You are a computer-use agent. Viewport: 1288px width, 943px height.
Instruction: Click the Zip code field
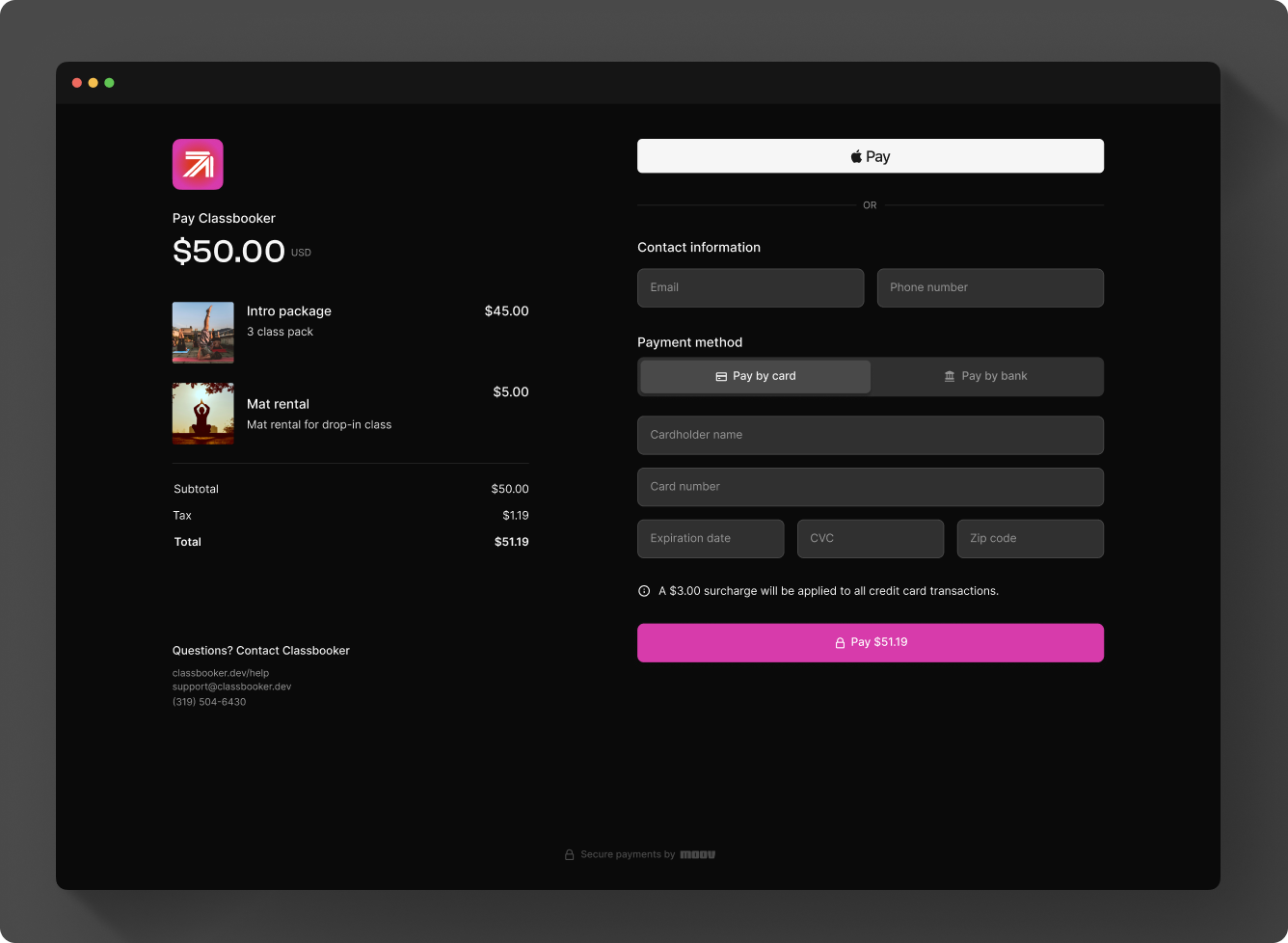click(1031, 538)
